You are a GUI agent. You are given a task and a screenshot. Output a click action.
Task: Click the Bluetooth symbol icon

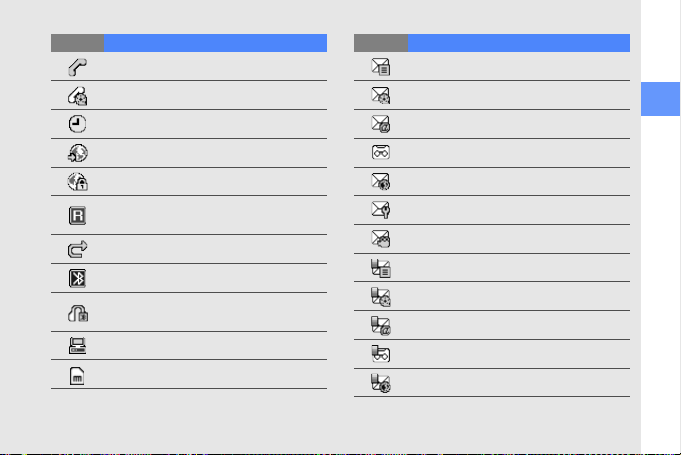click(x=77, y=279)
